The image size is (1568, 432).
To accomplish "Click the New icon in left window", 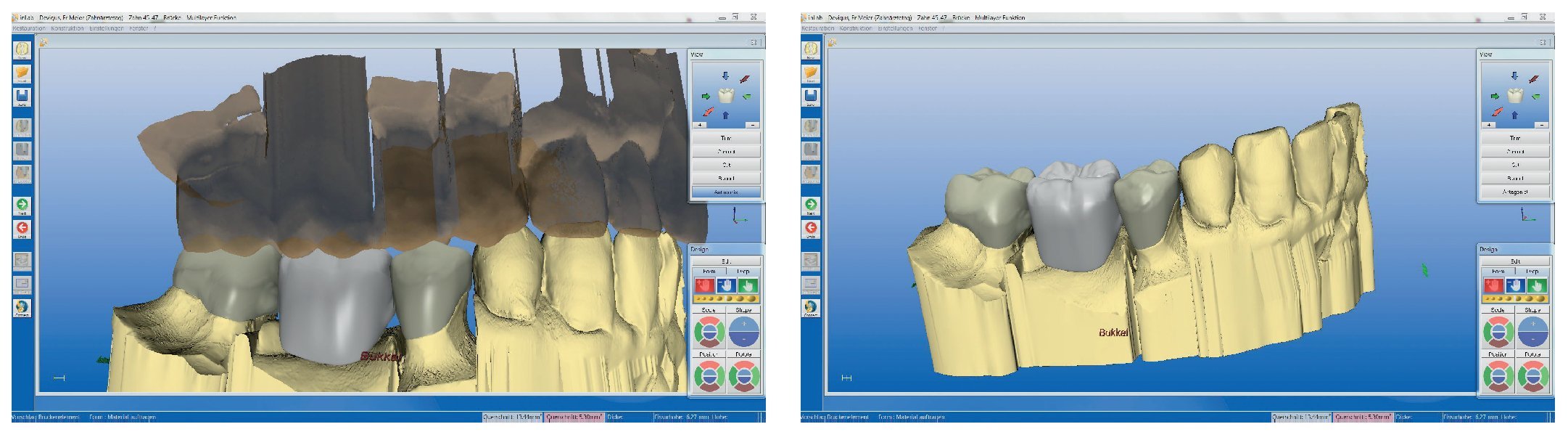I will pos(22,49).
